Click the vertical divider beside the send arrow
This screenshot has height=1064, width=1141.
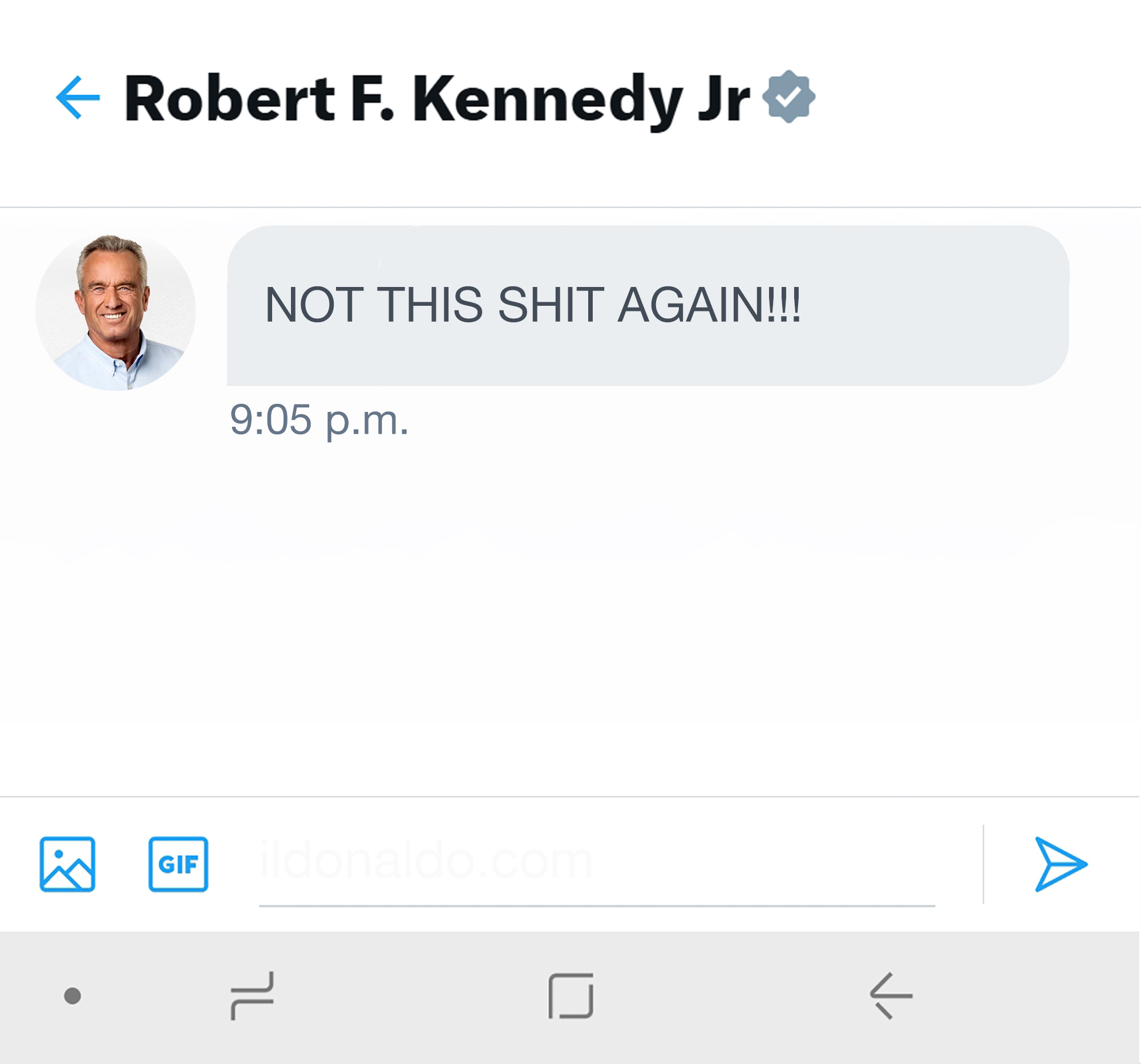point(983,864)
